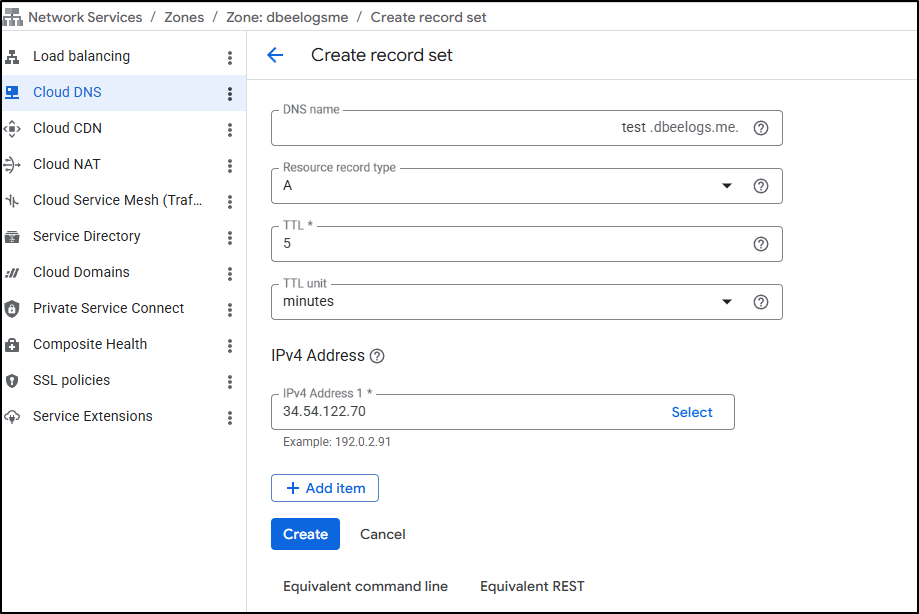Open Cloud Domains in the sidebar
919x614 pixels.
point(81,272)
